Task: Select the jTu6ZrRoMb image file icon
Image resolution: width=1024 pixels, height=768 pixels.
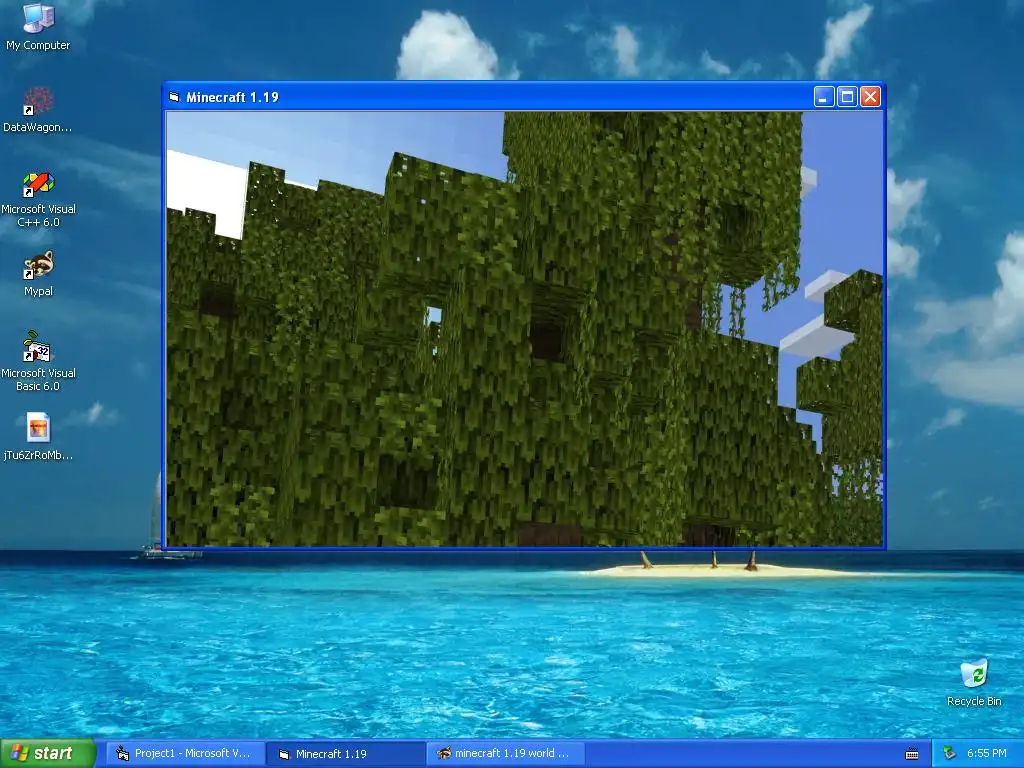Action: (38, 436)
